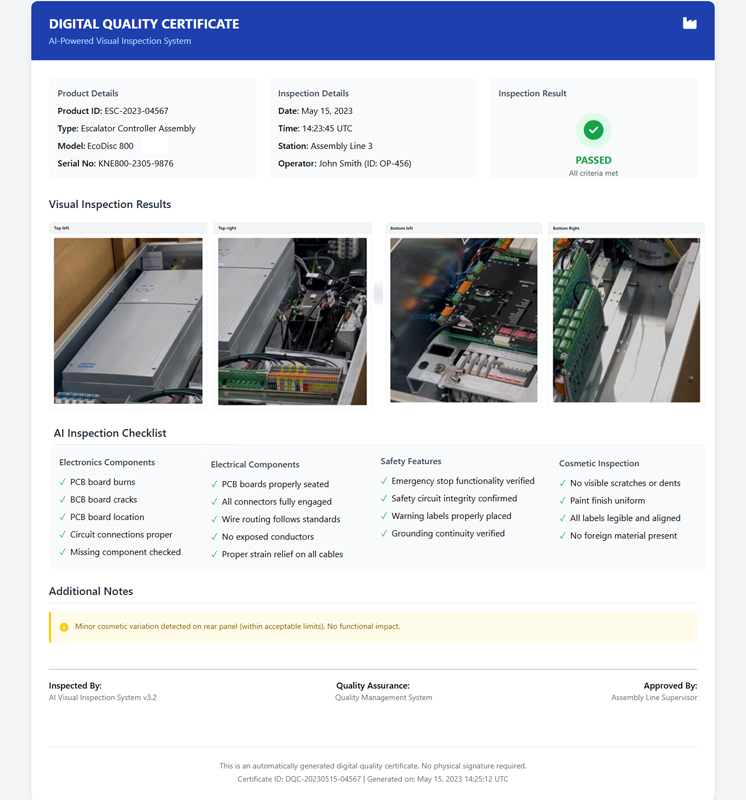The height and width of the screenshot is (800, 746).
Task: Select the Time 14:23:45 UTC line
Action: point(315,129)
